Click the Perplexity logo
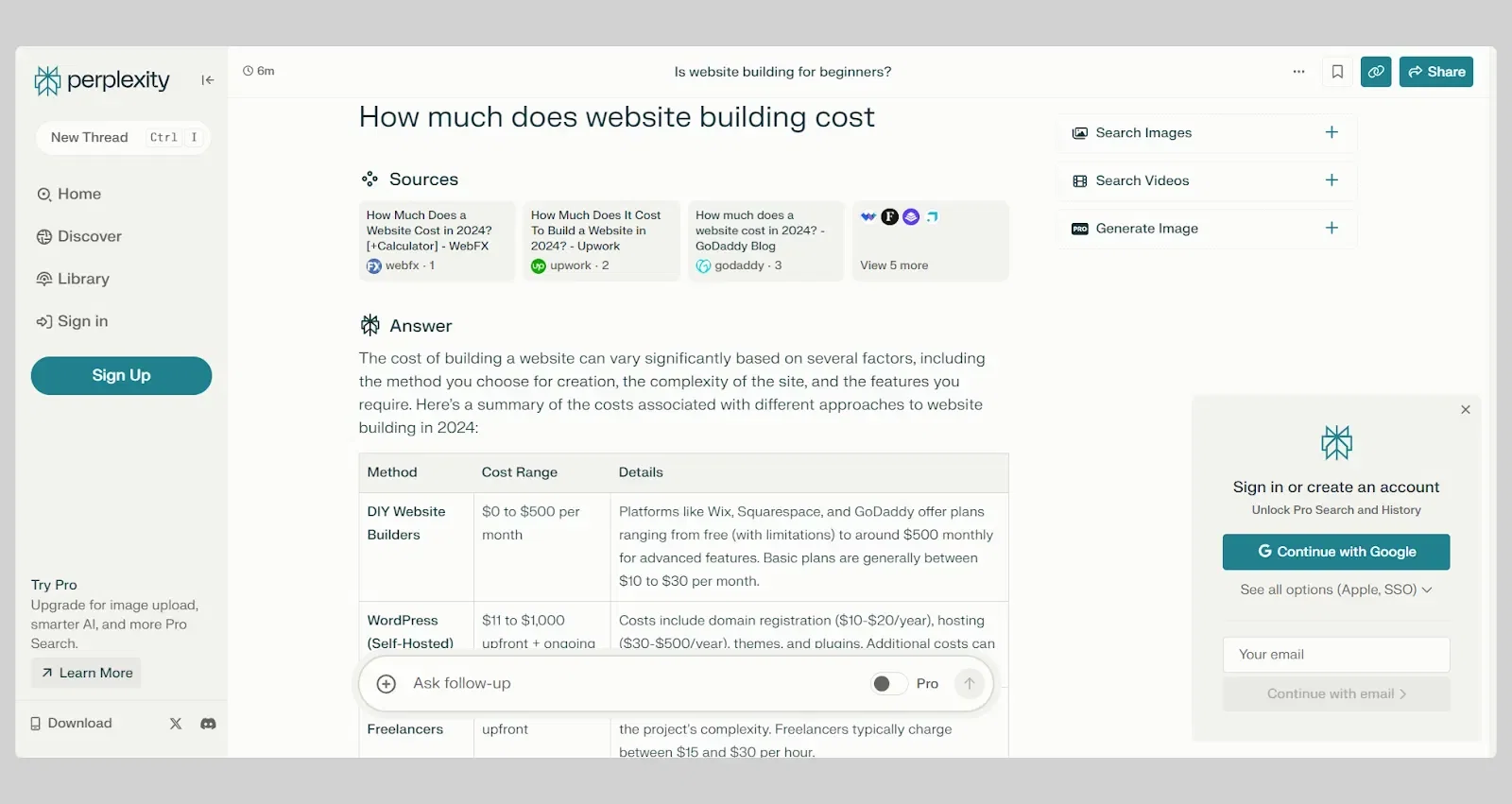This screenshot has height=804, width=1512. (x=102, y=80)
